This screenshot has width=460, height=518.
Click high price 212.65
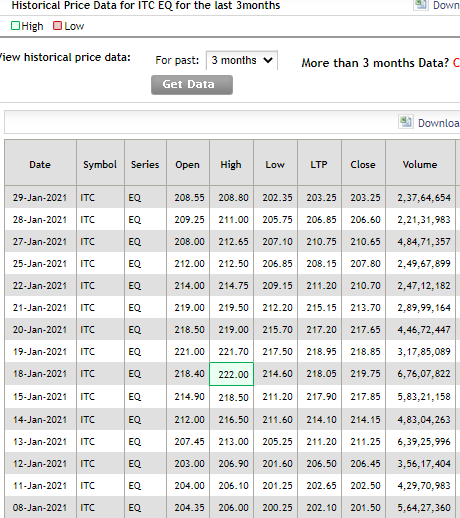[233, 241]
